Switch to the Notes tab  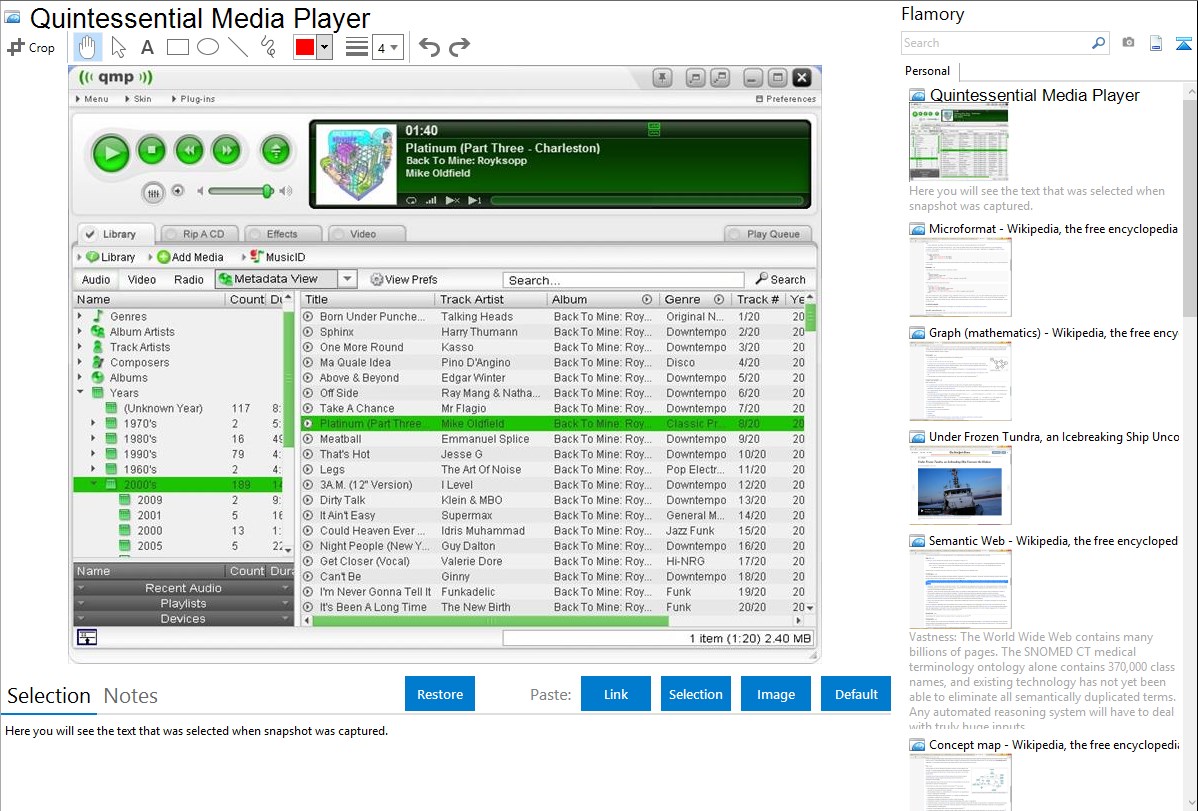tap(131, 696)
